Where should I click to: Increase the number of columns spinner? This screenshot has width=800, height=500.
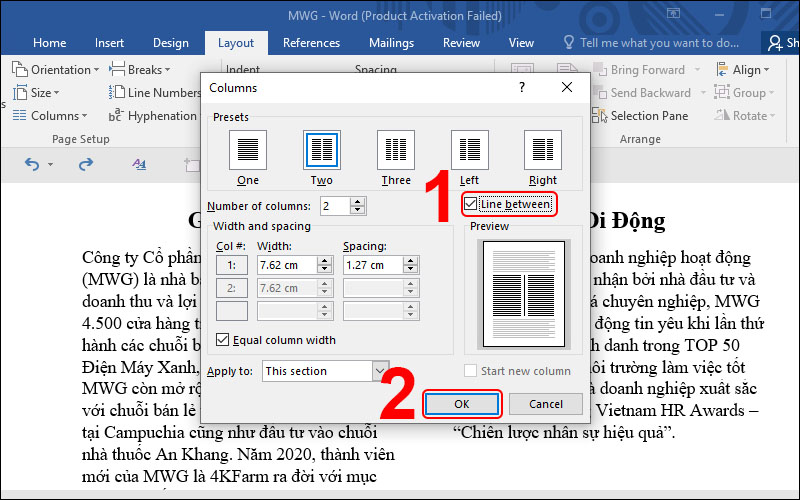click(358, 202)
